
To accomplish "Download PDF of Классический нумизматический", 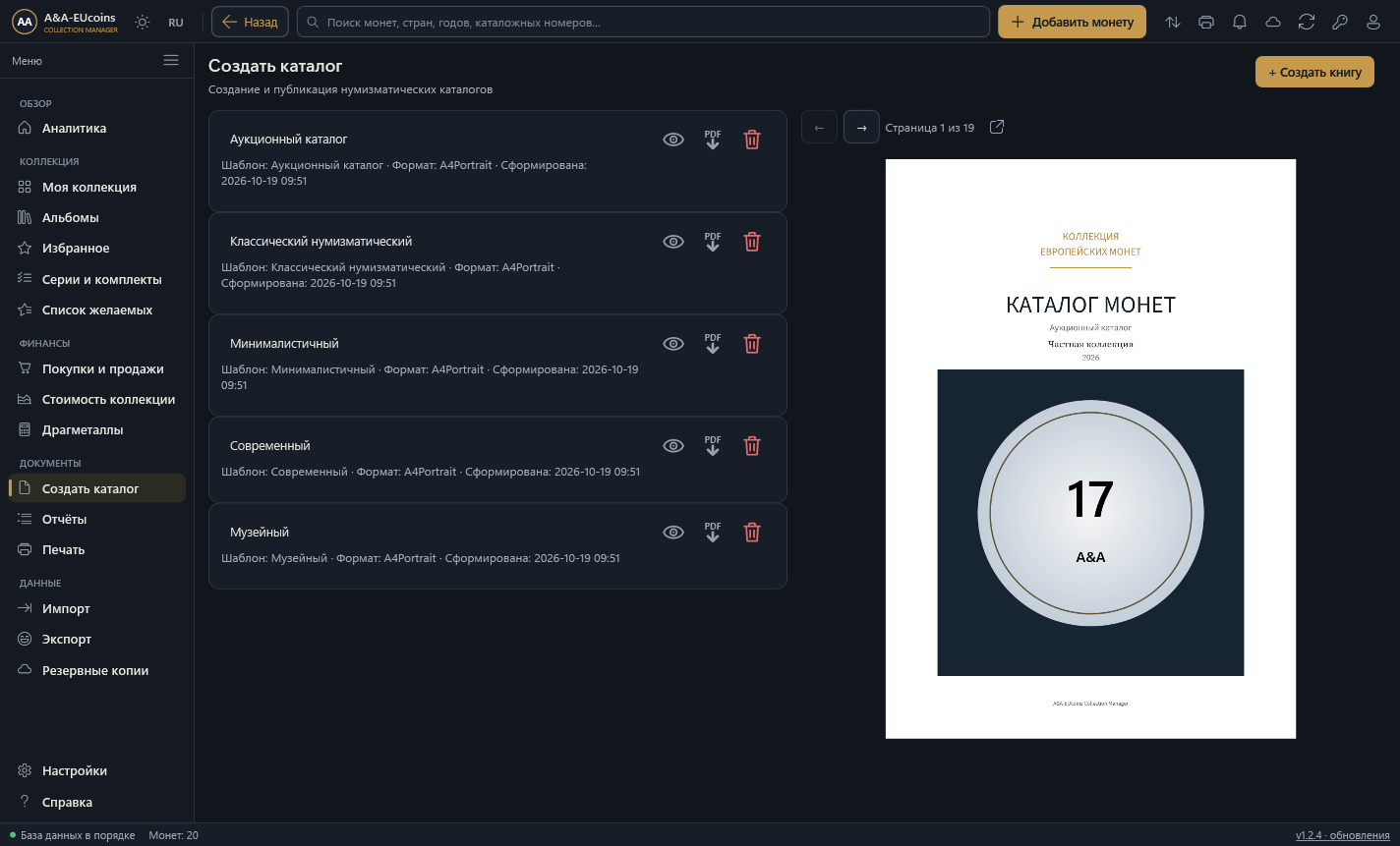I will (713, 242).
